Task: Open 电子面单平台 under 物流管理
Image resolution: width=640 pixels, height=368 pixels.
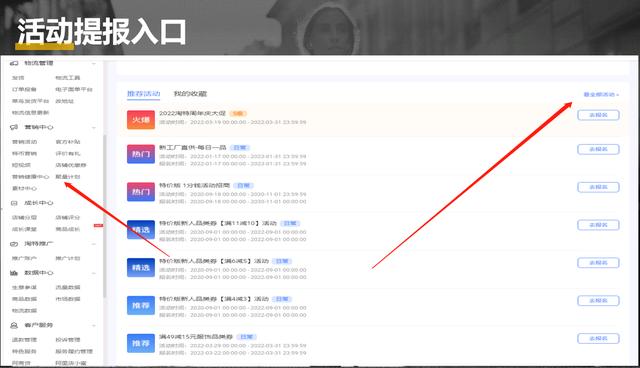Action: [74, 89]
